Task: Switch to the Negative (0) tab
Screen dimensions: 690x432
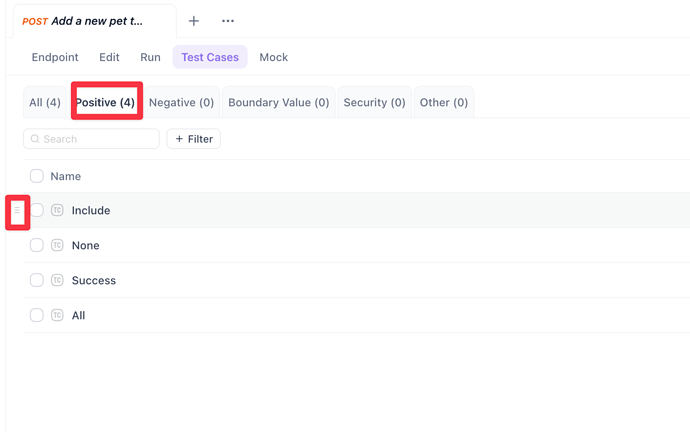Action: click(x=181, y=102)
